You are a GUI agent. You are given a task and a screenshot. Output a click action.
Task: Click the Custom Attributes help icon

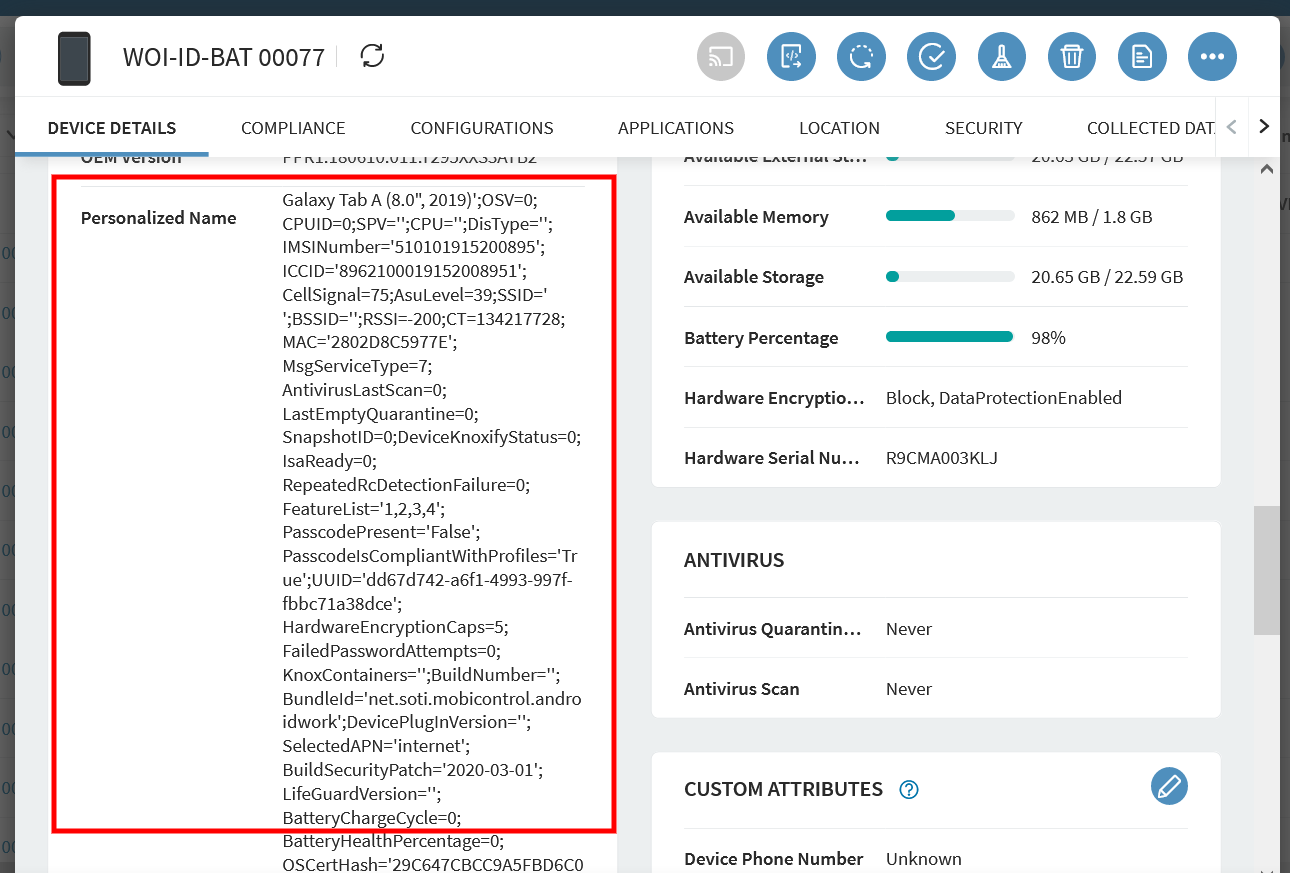pyautogui.click(x=908, y=790)
